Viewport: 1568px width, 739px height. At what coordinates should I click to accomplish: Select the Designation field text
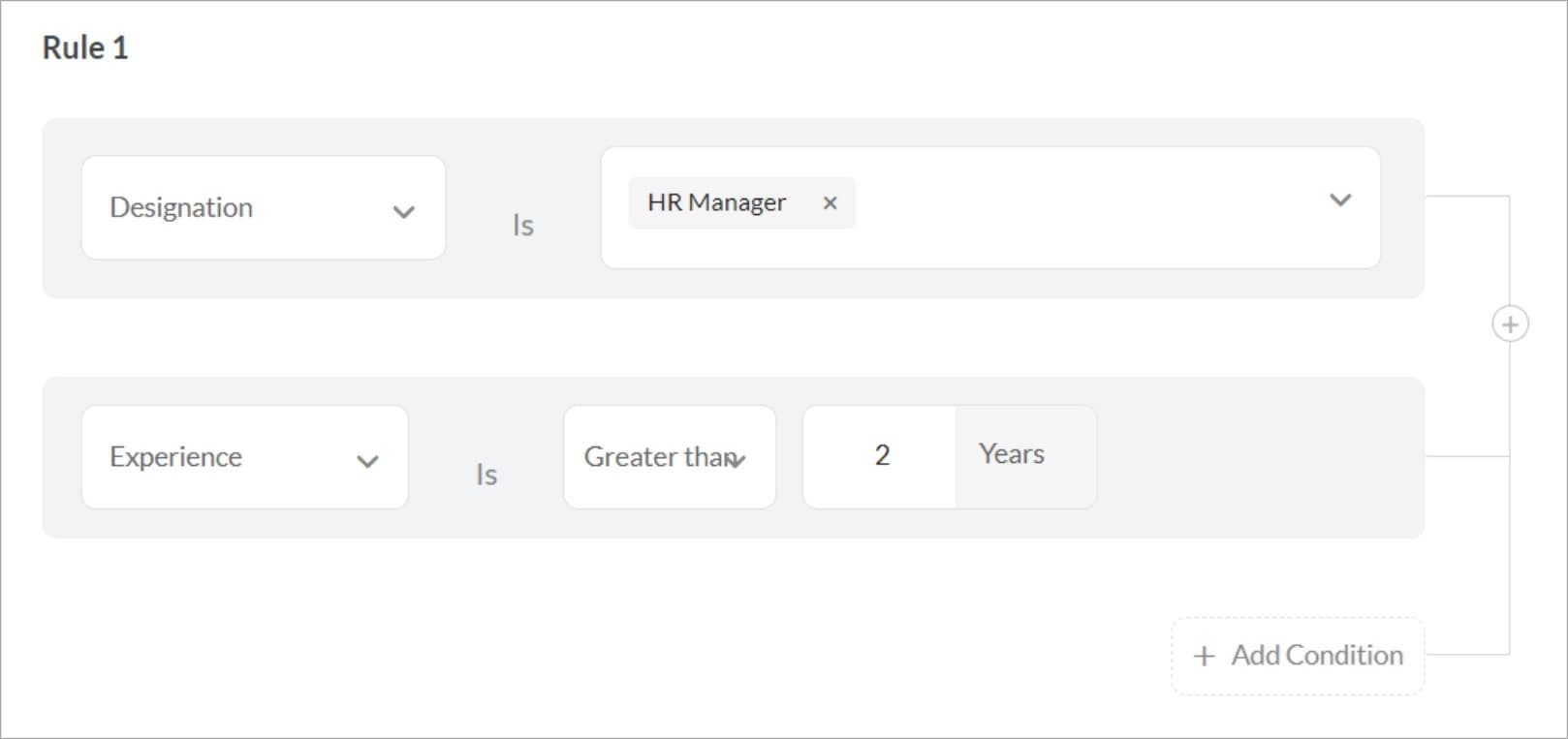point(181,207)
